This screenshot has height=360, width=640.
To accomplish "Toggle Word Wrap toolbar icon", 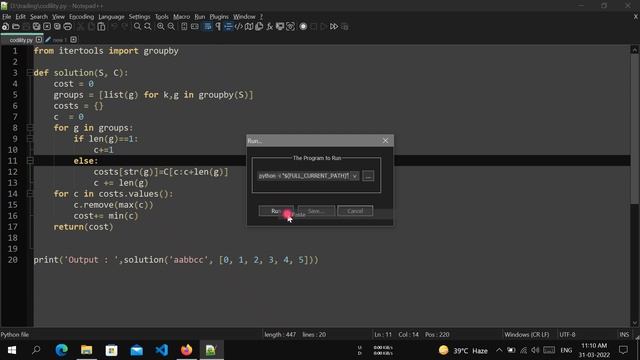I will [207, 27].
